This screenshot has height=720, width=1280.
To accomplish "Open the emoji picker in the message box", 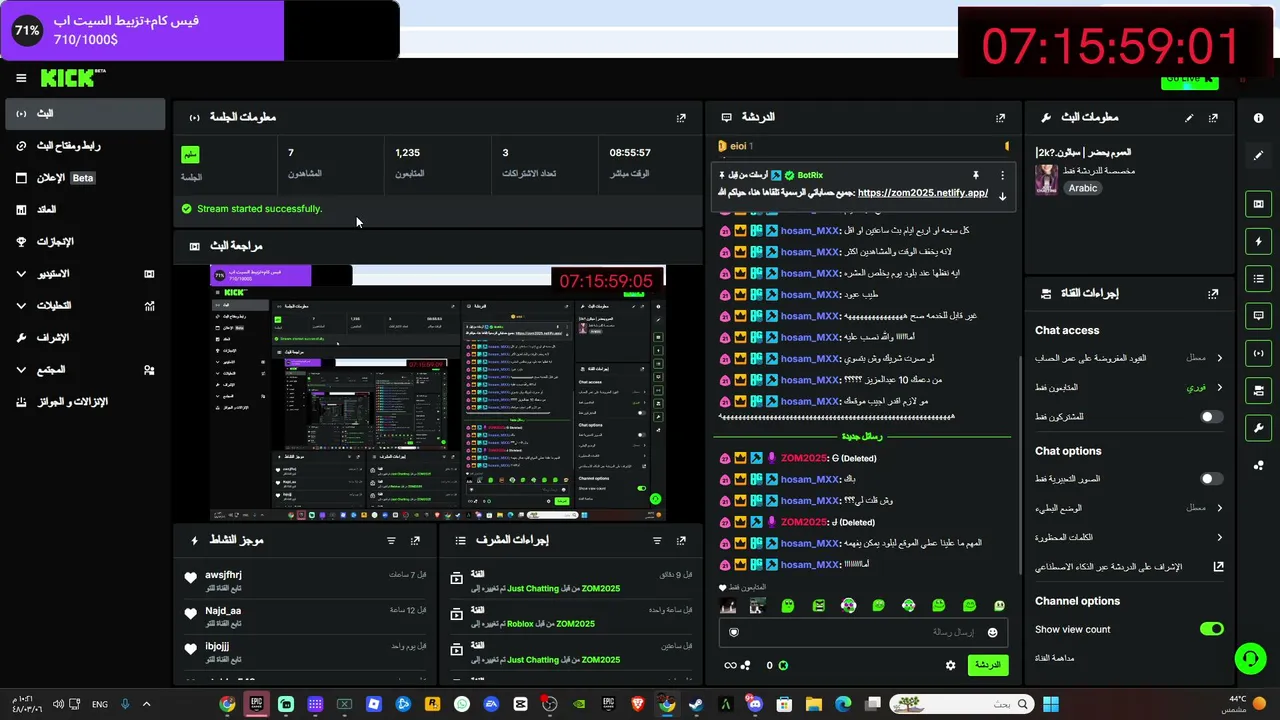I will coord(992,632).
